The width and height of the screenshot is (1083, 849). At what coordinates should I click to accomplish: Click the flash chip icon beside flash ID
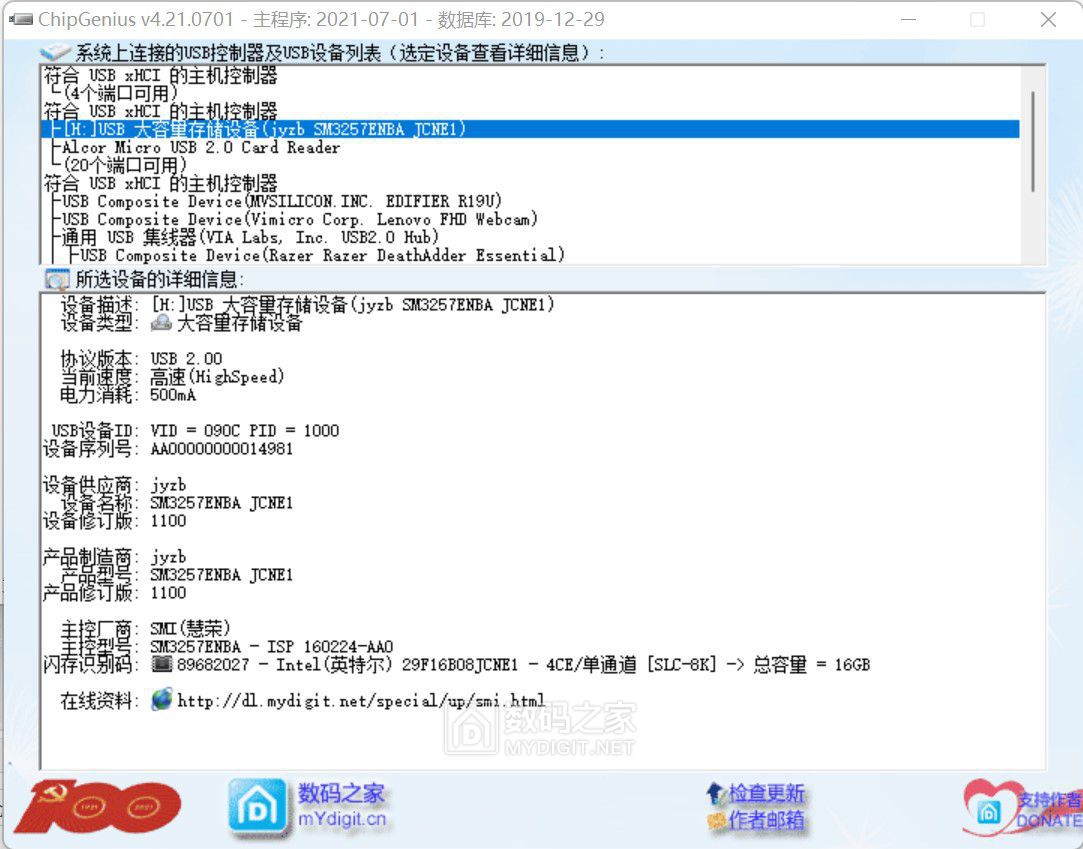[x=161, y=664]
